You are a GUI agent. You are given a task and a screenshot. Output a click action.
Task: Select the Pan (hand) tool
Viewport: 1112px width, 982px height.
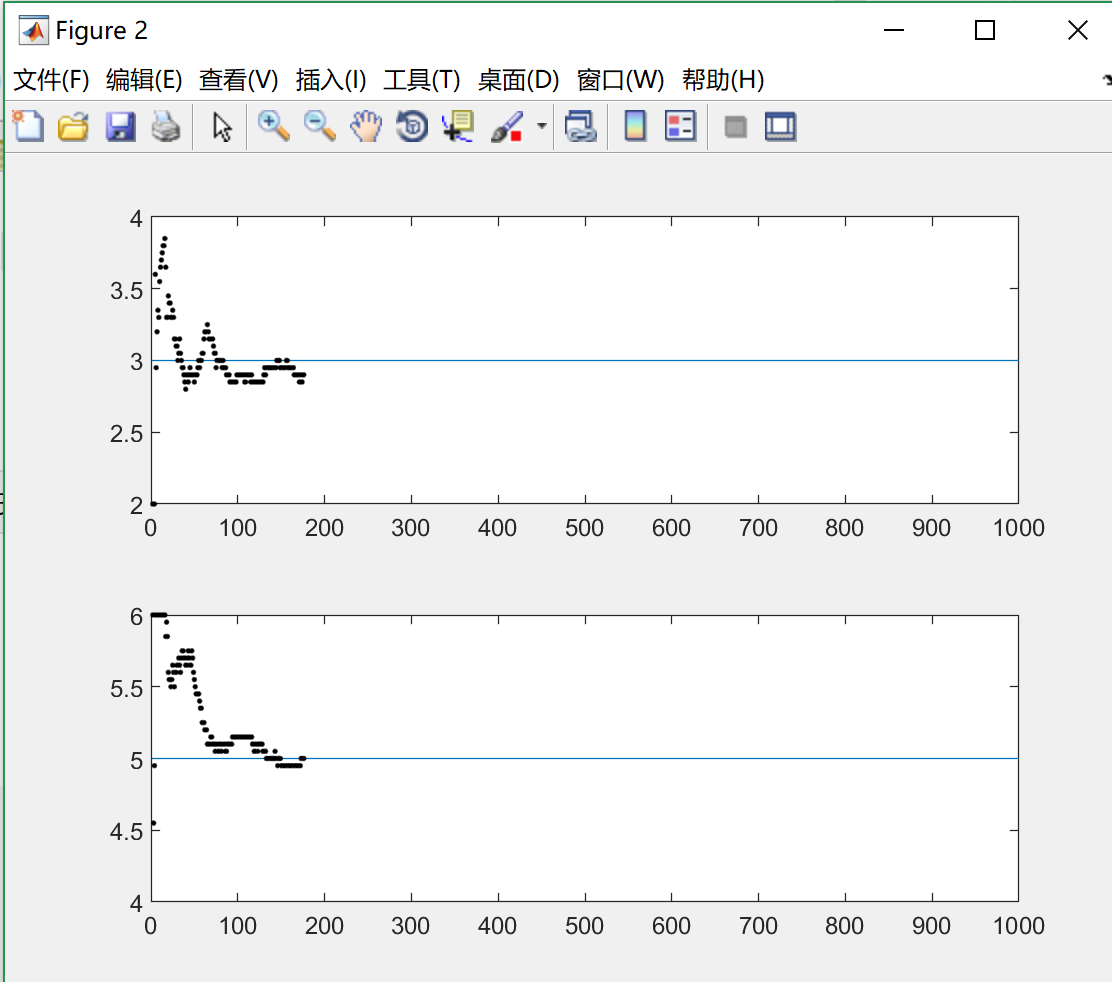(x=366, y=126)
